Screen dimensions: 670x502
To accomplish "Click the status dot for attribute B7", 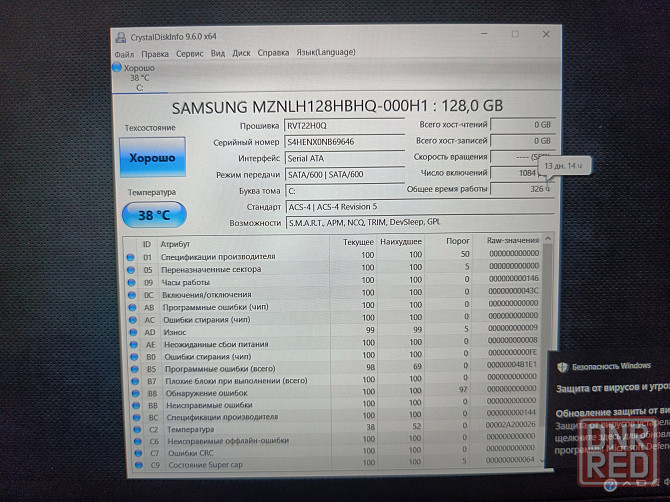I will [x=135, y=381].
